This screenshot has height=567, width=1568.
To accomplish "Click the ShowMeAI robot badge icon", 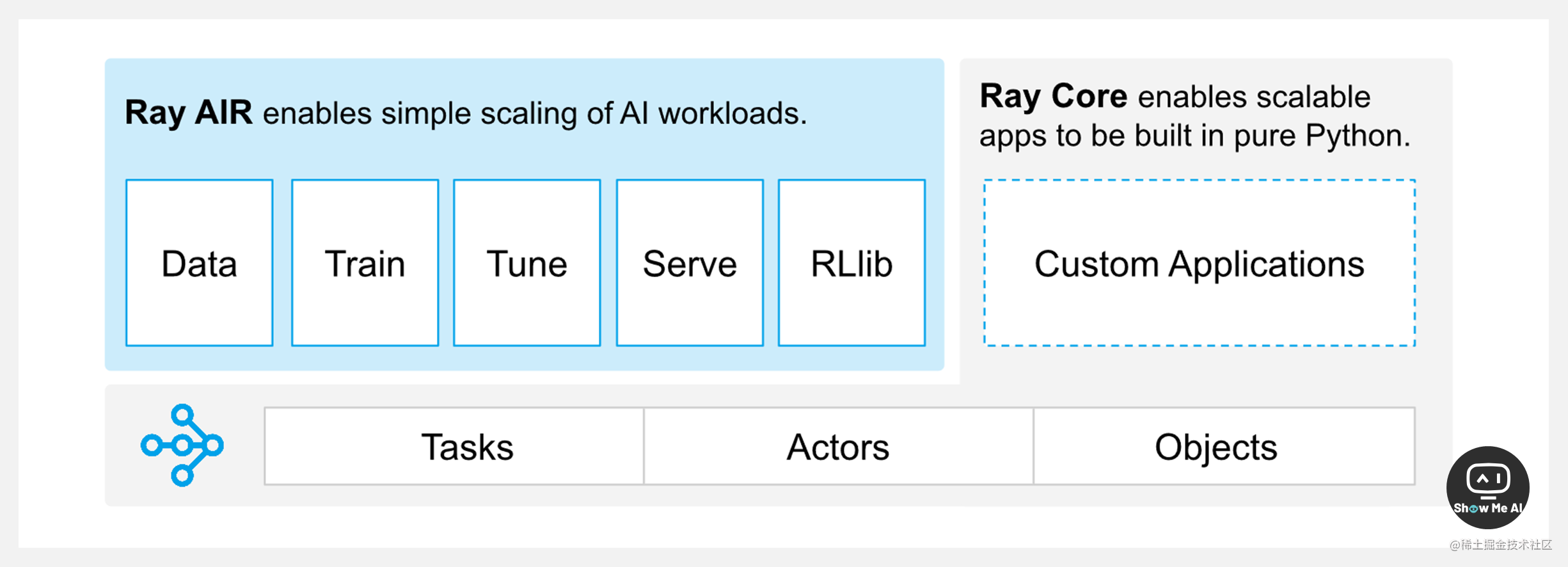I will coord(1487,488).
